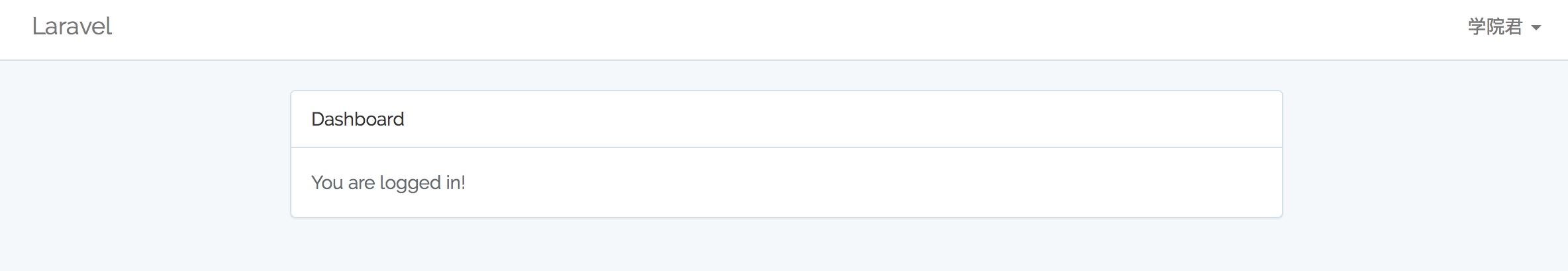This screenshot has height=271, width=1568.
Task: Click the 学 character in the username
Action: point(1477,27)
